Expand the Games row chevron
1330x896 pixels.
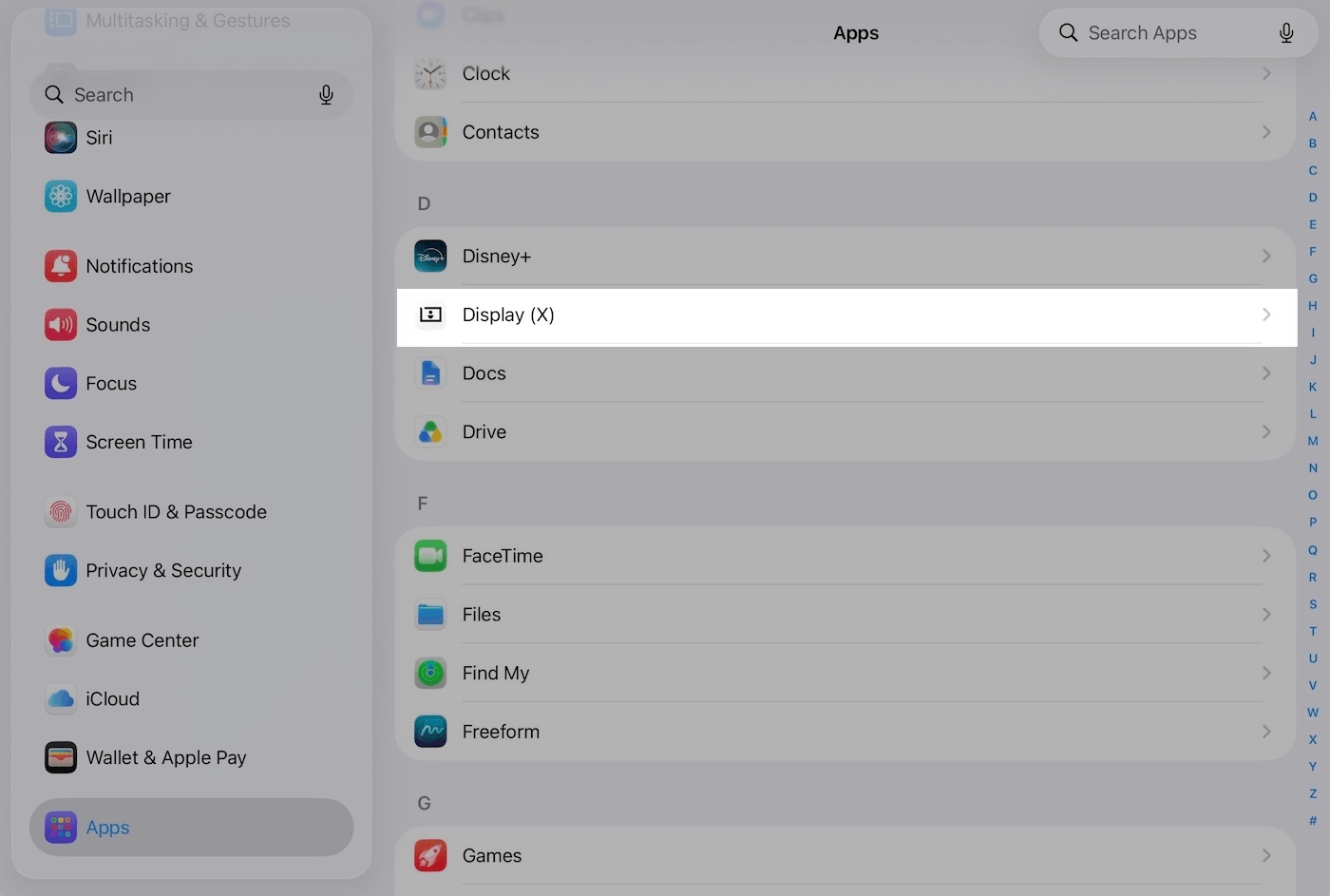point(1266,856)
